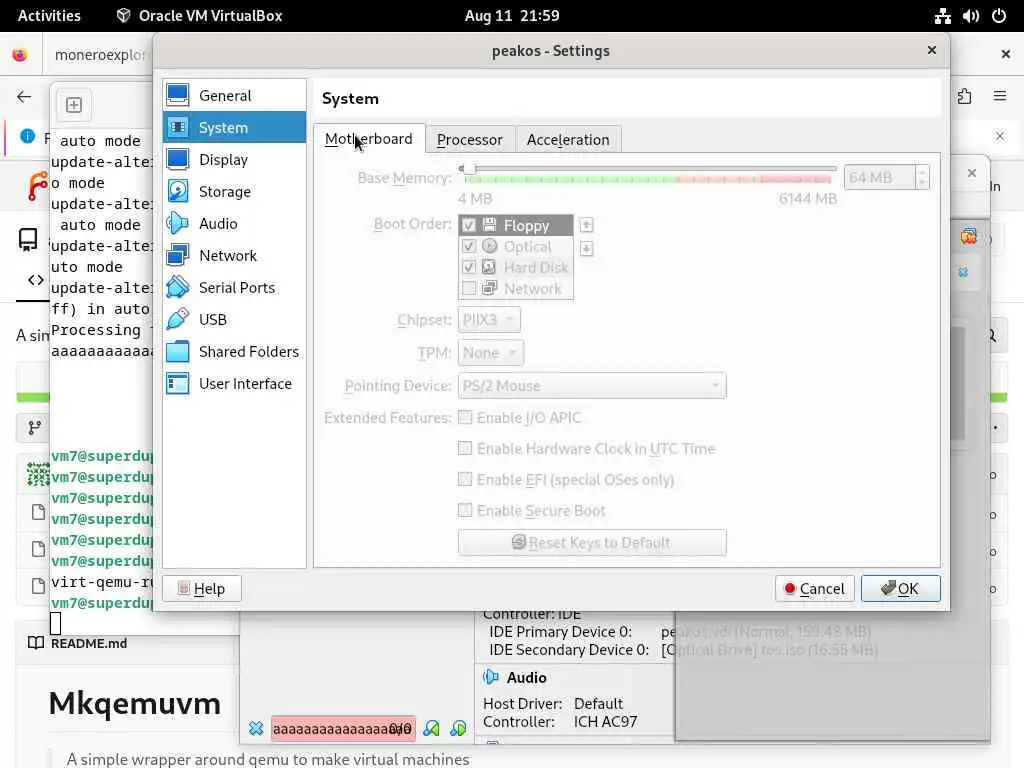Screen dimensions: 1024x768
Task: Open the USB settings category
Action: click(234, 319)
